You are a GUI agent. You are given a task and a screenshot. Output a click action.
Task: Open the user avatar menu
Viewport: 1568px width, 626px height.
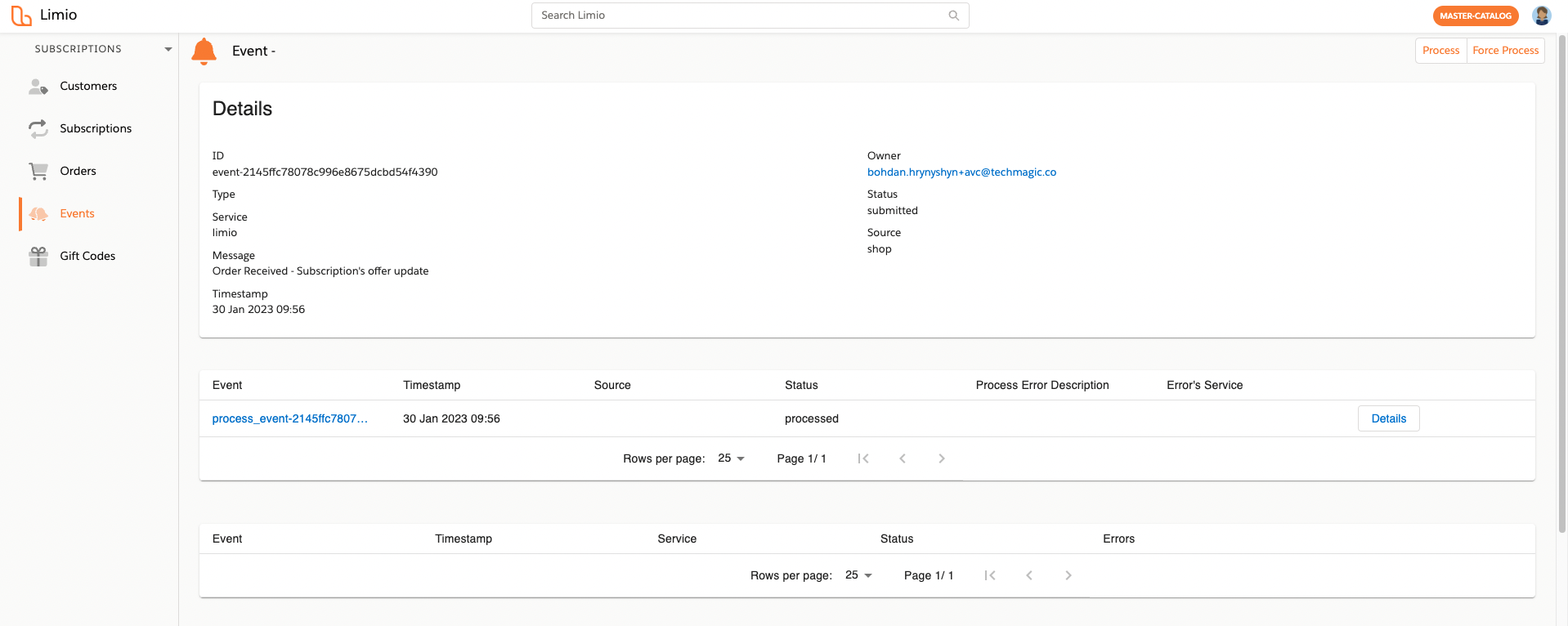[x=1542, y=16]
